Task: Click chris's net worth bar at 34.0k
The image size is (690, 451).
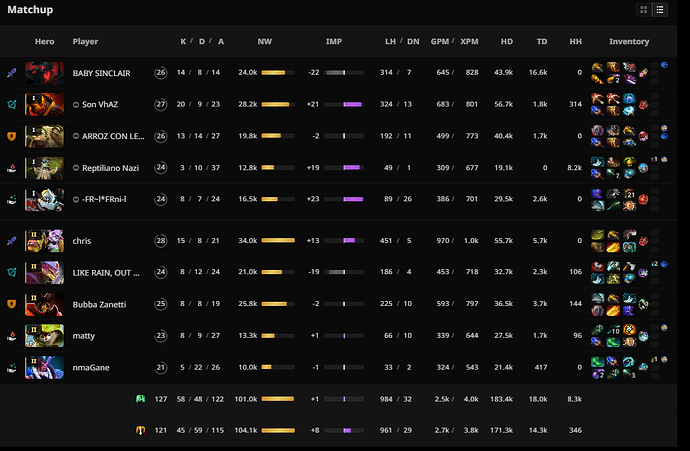Action: [x=278, y=241]
